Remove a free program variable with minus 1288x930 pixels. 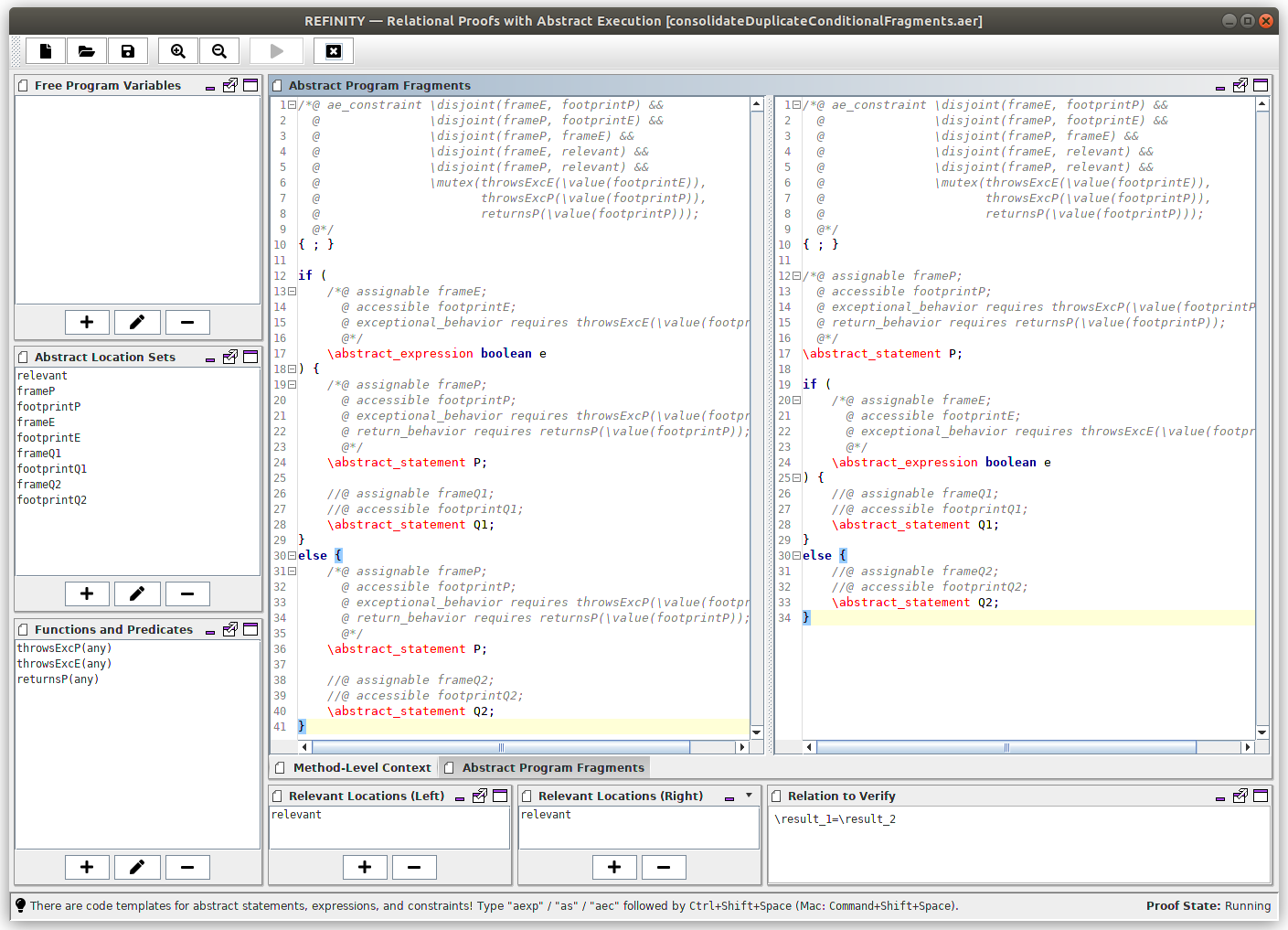(187, 322)
